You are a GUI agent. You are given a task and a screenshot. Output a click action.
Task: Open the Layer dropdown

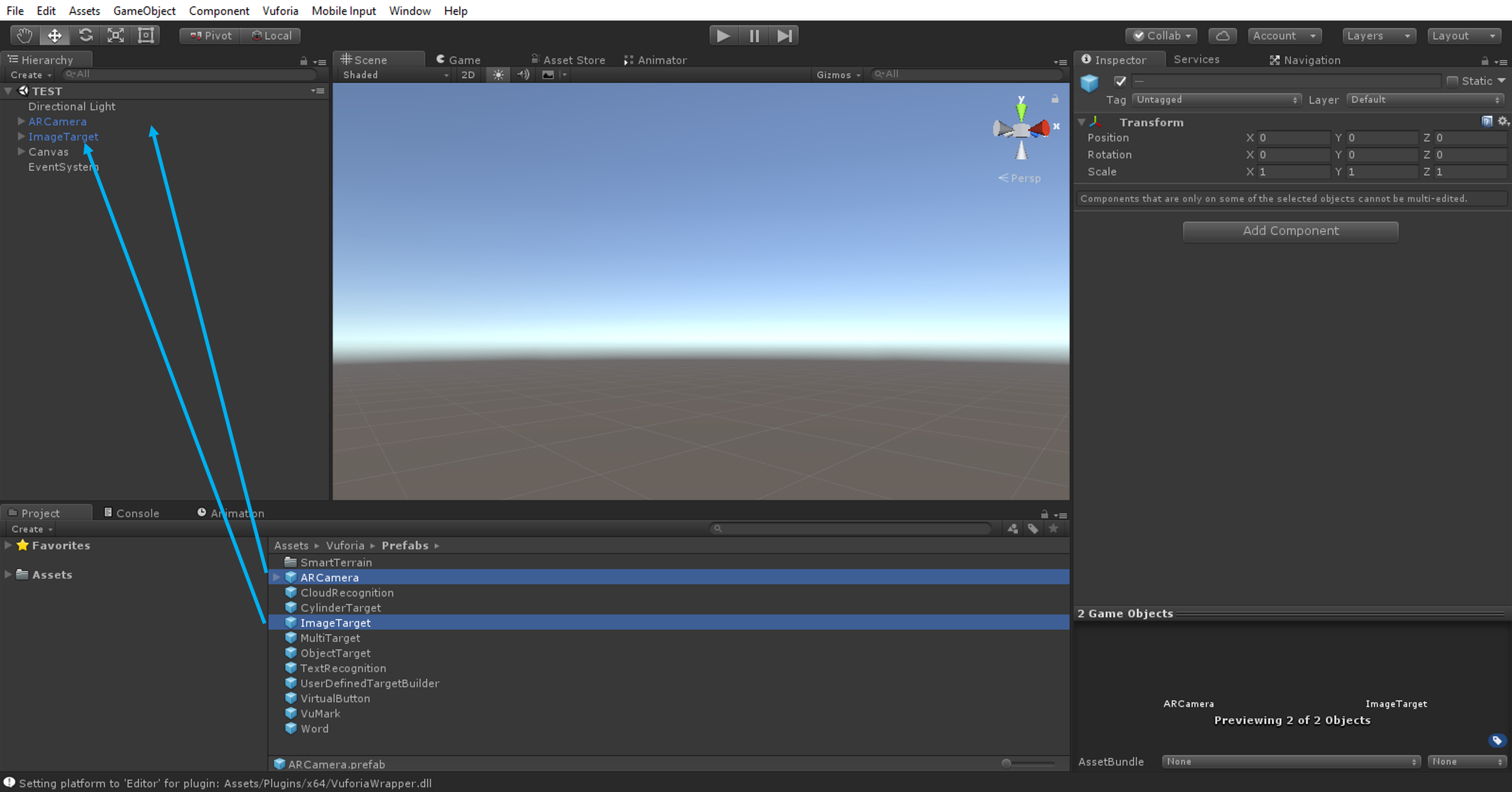coord(1425,100)
